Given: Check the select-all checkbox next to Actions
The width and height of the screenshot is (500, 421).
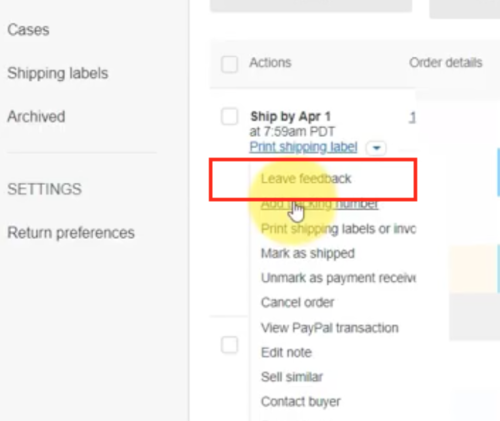Looking at the screenshot, I should coord(229,64).
